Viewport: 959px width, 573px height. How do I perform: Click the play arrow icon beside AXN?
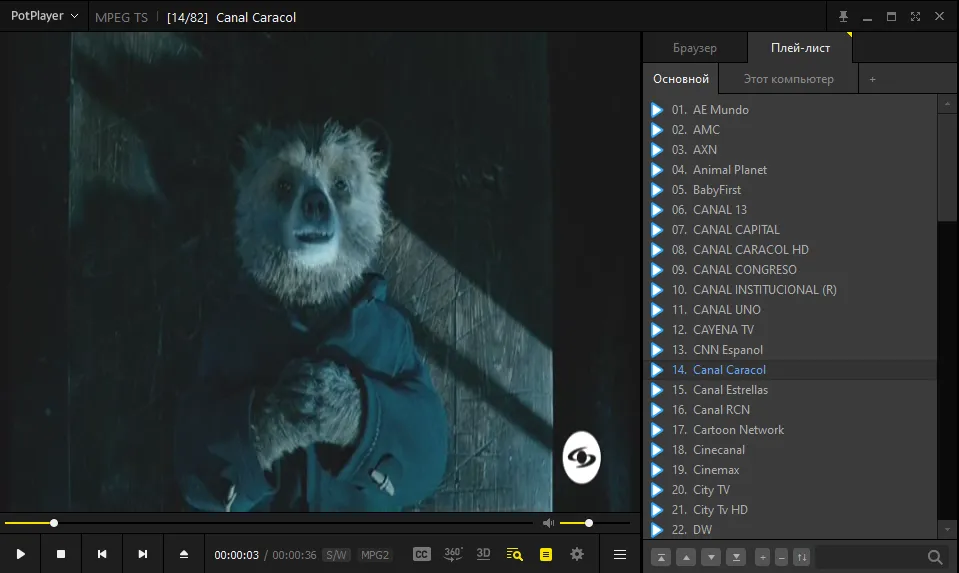(x=657, y=150)
